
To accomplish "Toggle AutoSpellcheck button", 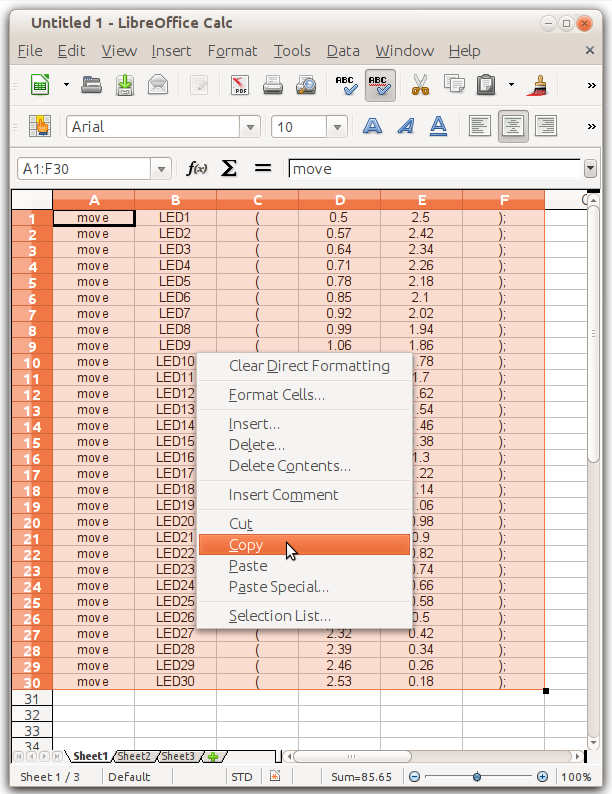I will [x=380, y=85].
